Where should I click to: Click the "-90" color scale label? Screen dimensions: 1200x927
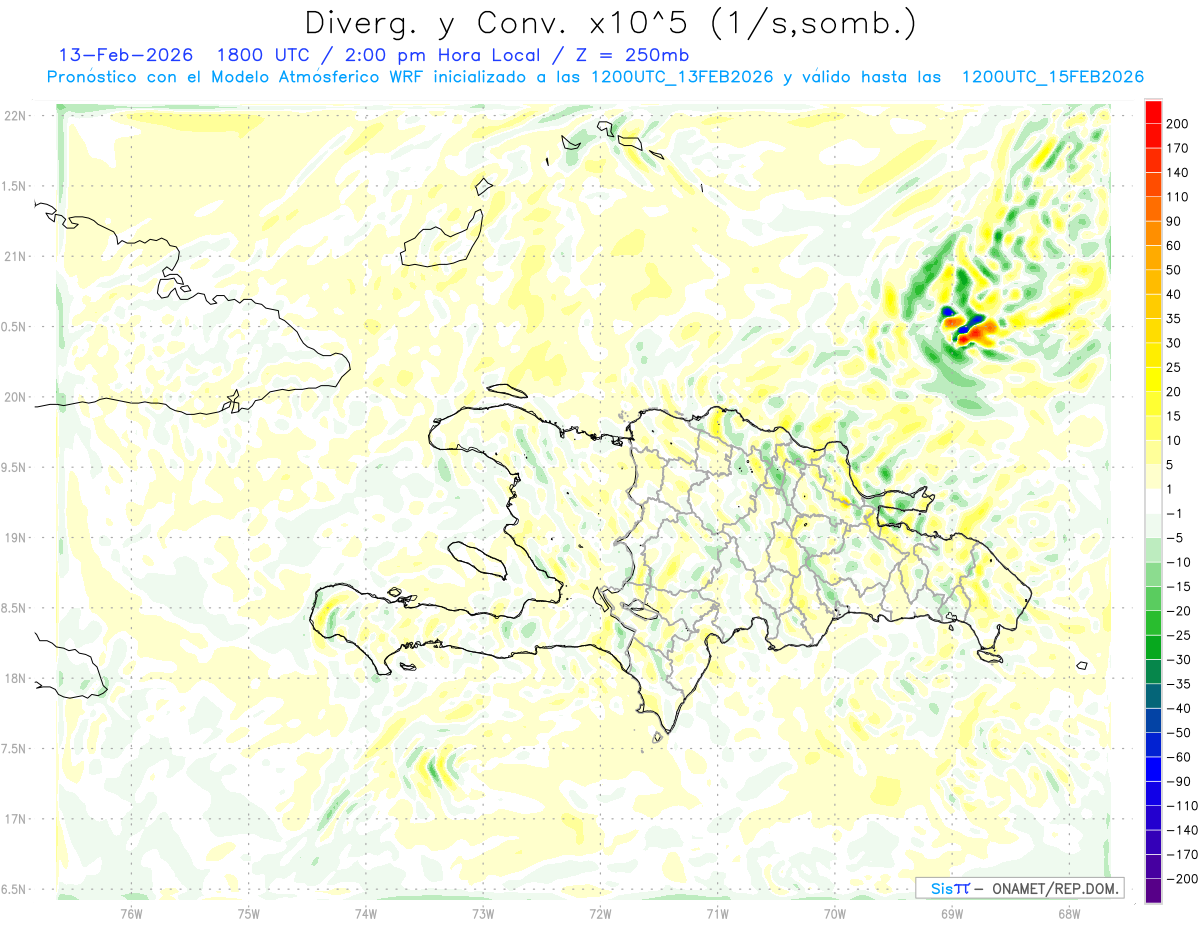tap(1178, 782)
